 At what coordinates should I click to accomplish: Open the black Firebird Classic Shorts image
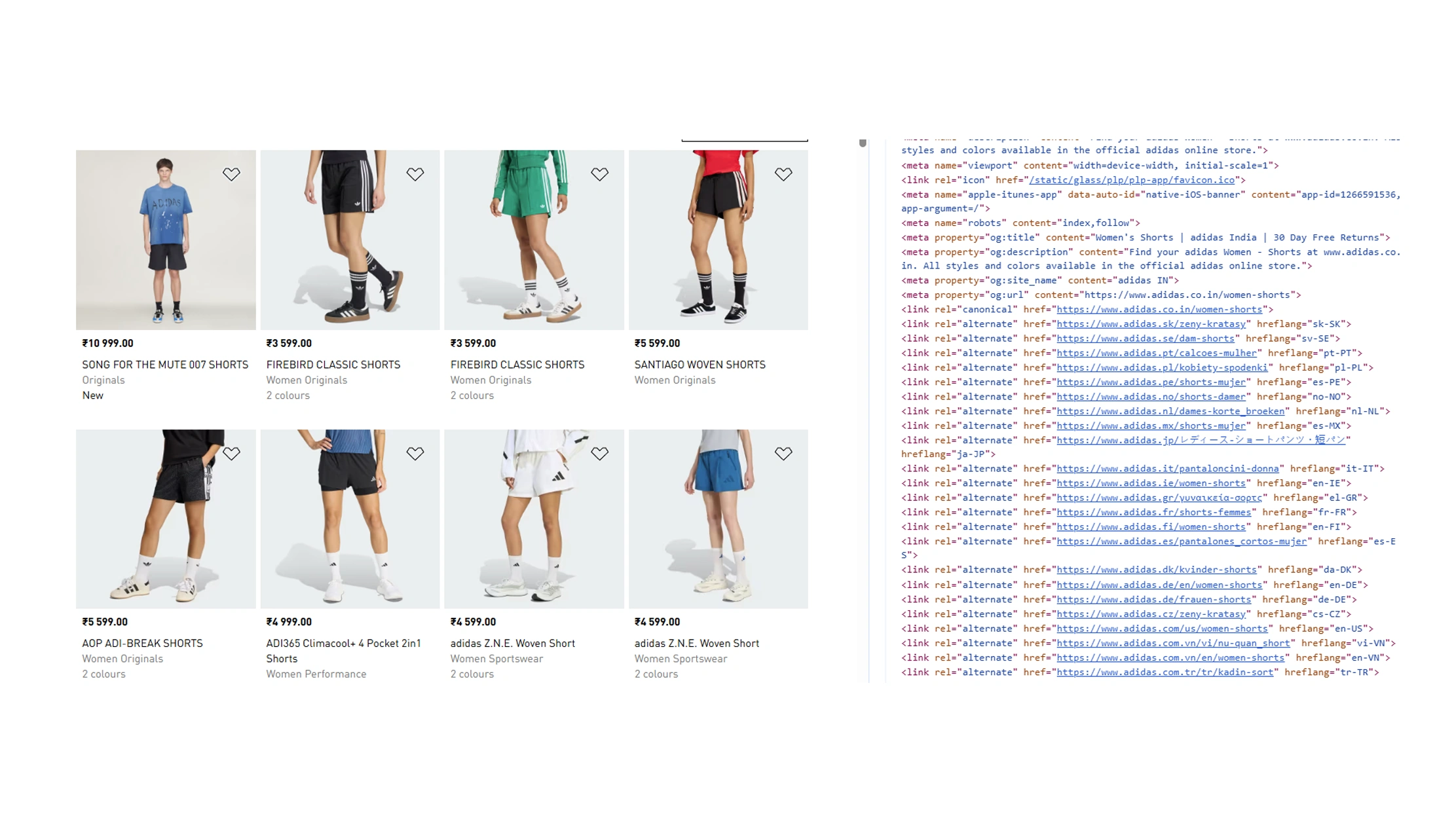(x=350, y=240)
